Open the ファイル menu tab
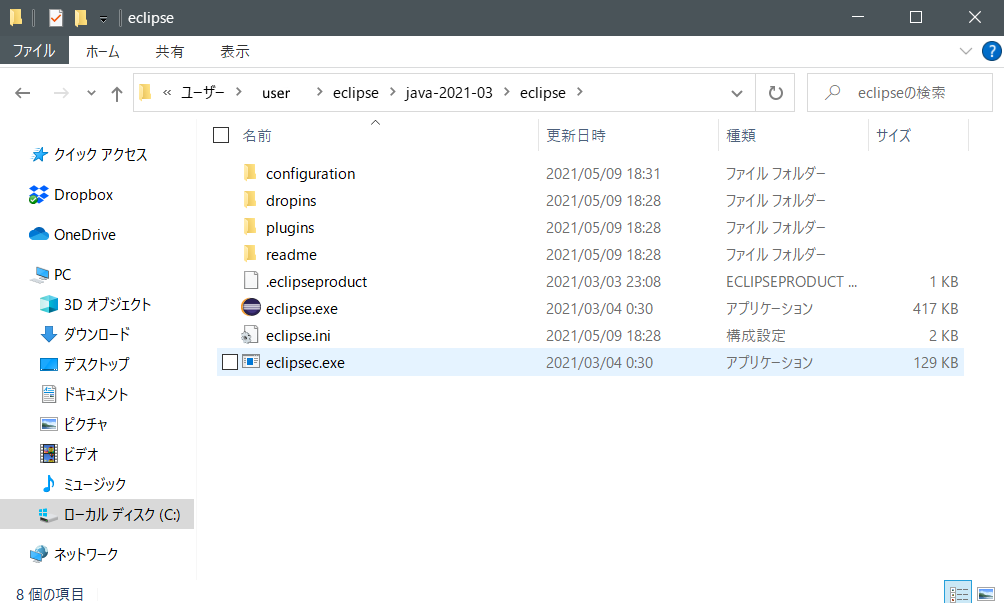This screenshot has width=1004, height=603. [34, 51]
